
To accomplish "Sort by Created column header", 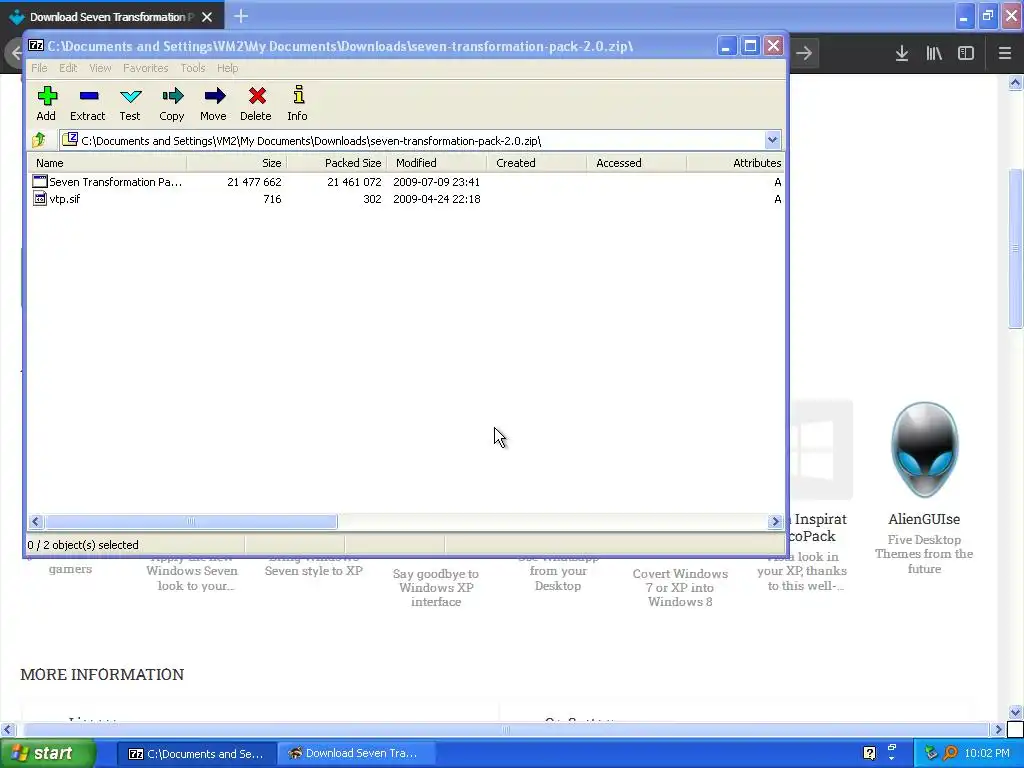I will [536, 163].
